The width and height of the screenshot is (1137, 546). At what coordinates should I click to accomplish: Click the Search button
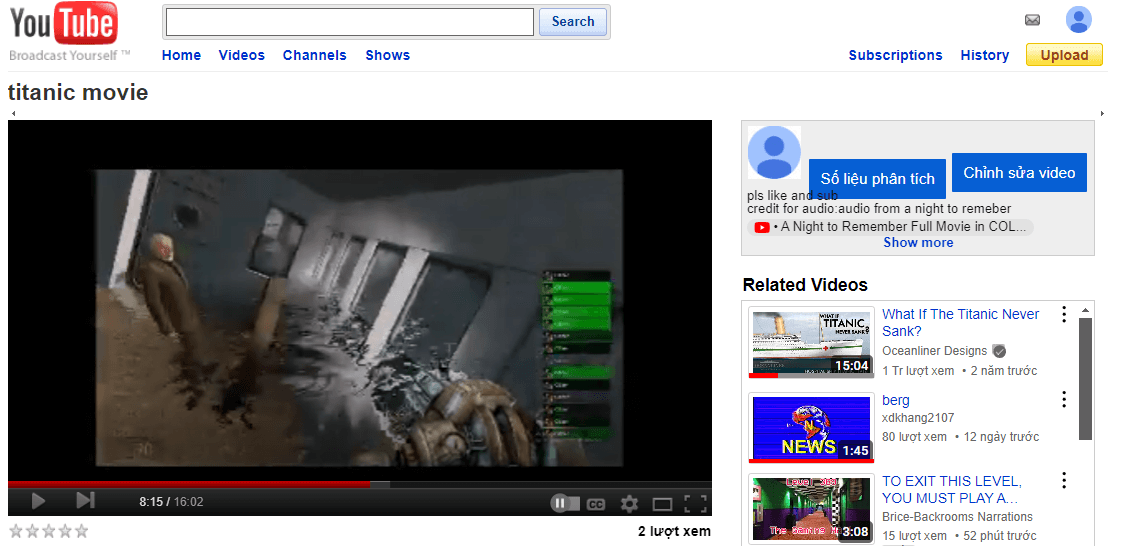click(573, 22)
